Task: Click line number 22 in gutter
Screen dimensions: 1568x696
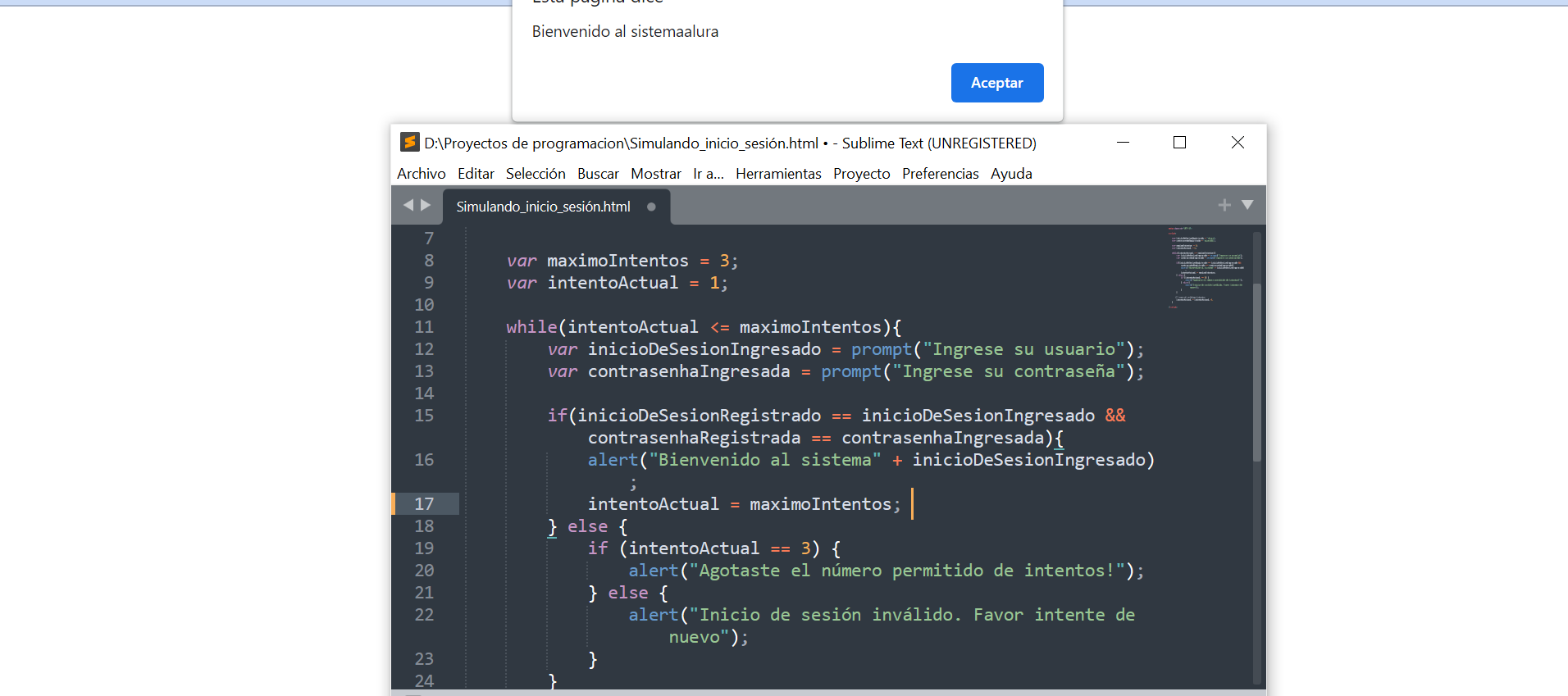Action: (x=424, y=615)
